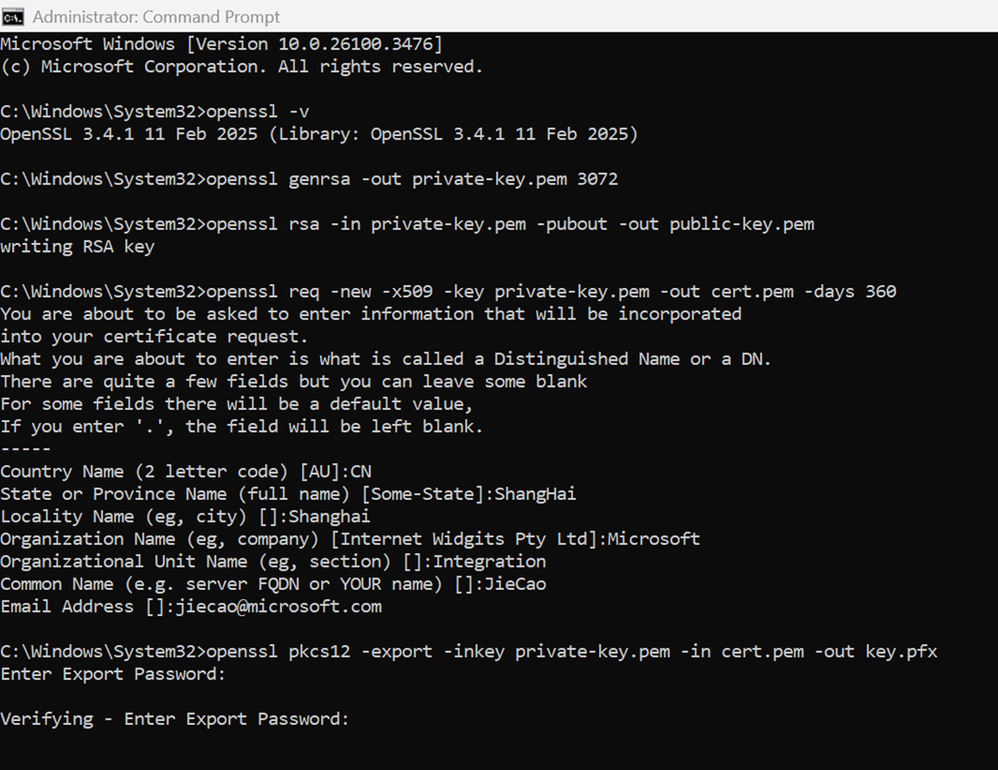Click the Common Name value 'JieCao'

(516, 584)
